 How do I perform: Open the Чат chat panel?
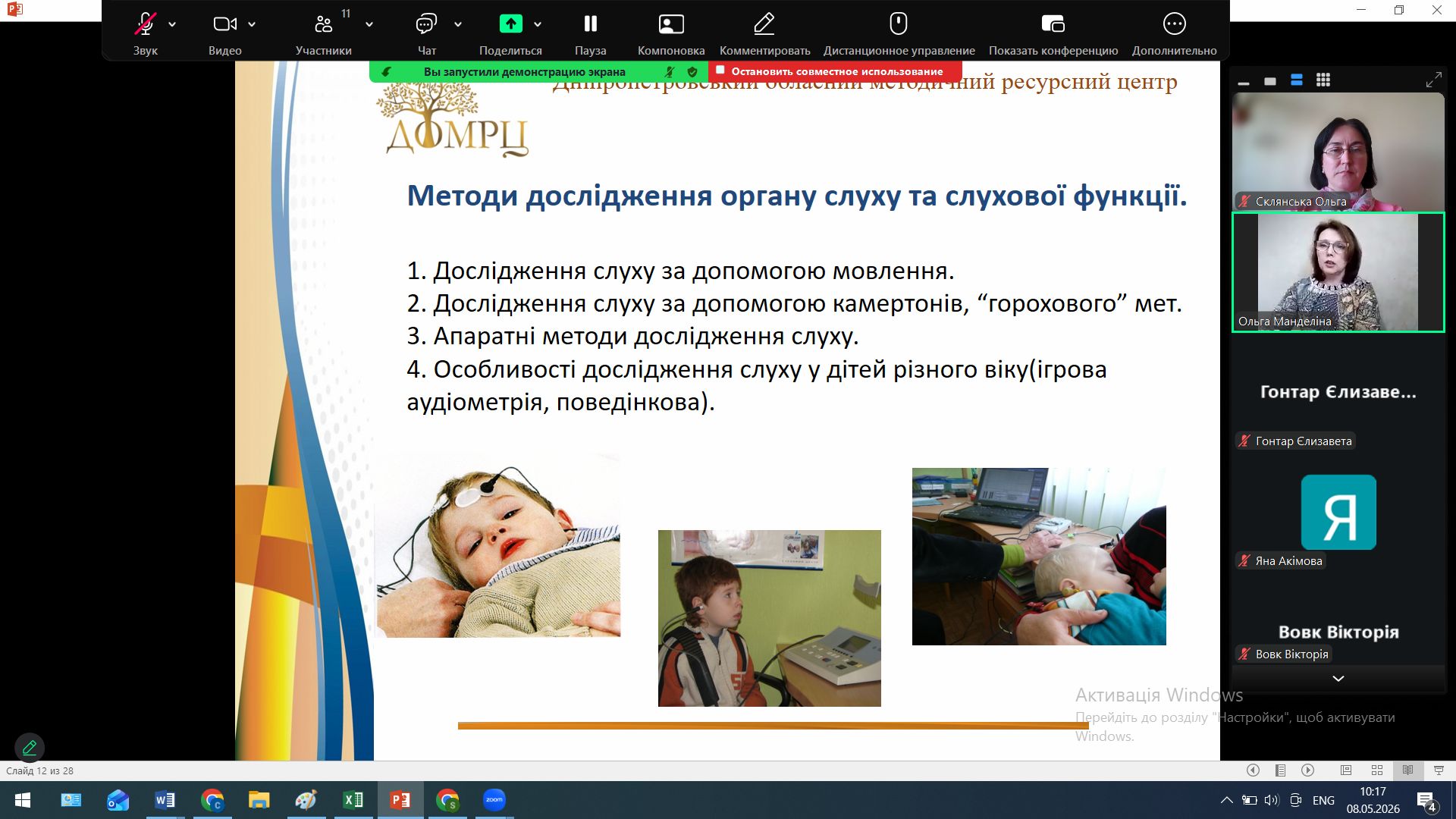[x=426, y=33]
